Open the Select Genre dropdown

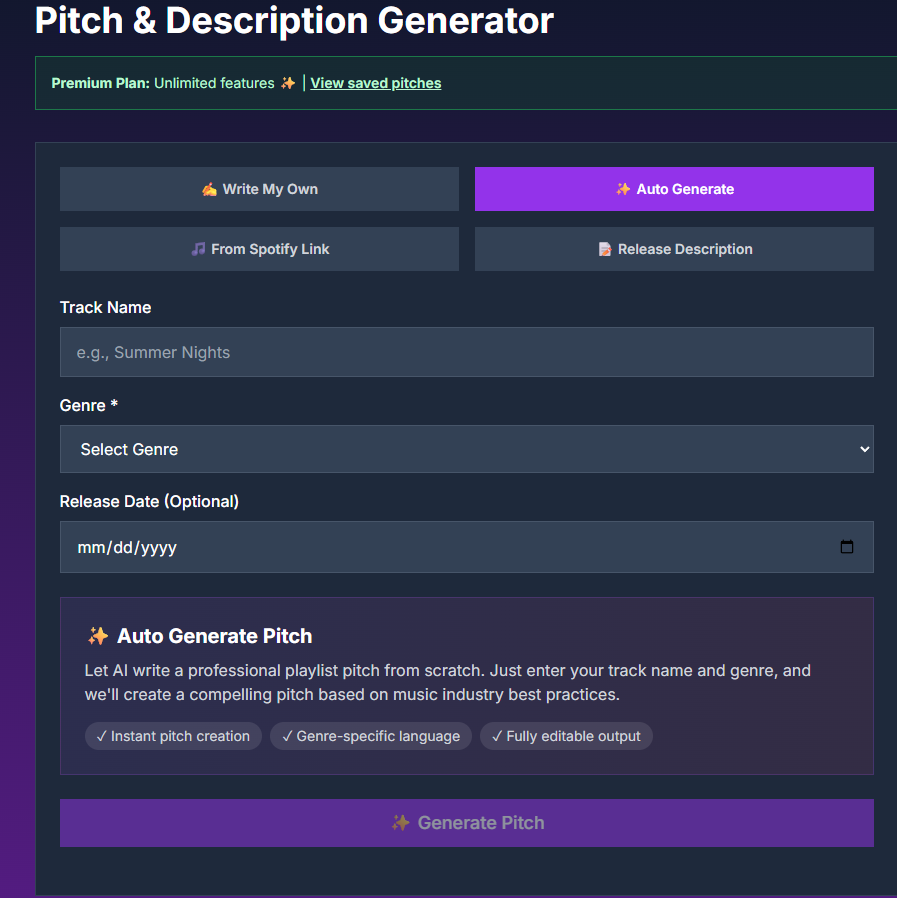[x=467, y=448]
